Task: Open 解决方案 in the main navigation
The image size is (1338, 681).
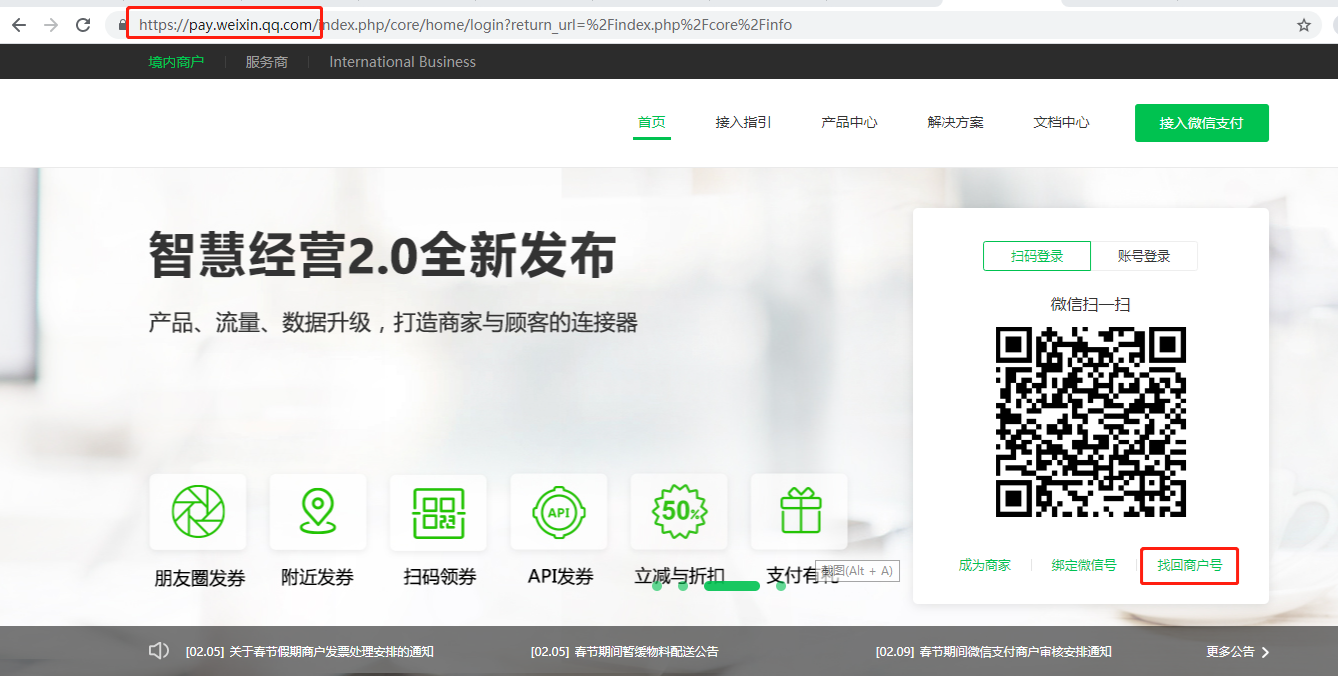Action: [955, 122]
